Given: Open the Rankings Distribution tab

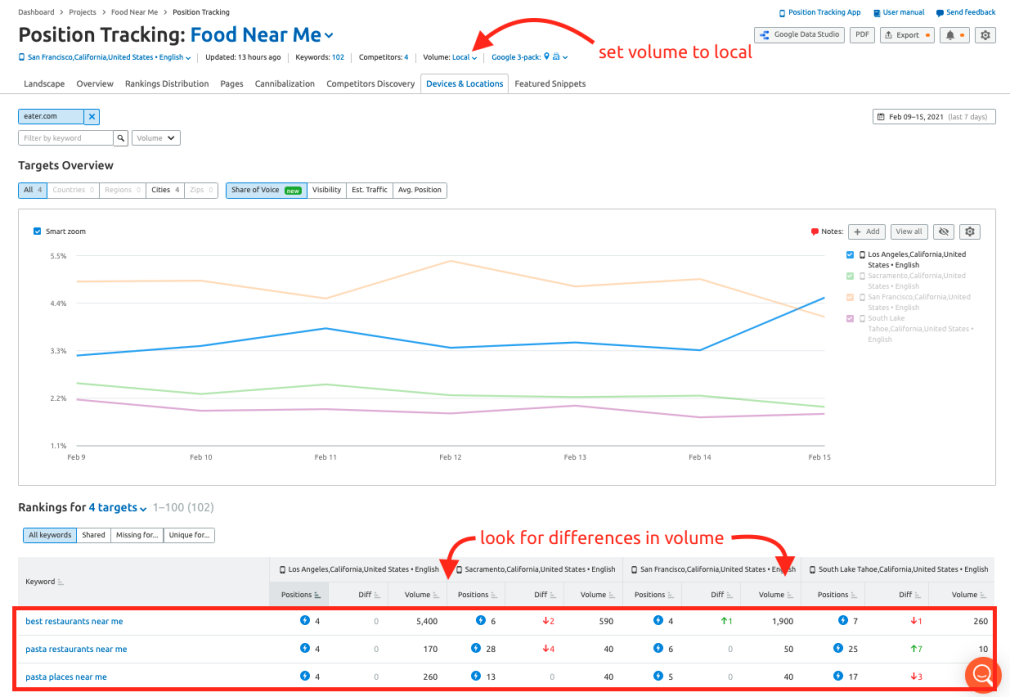Looking at the screenshot, I should tap(167, 84).
